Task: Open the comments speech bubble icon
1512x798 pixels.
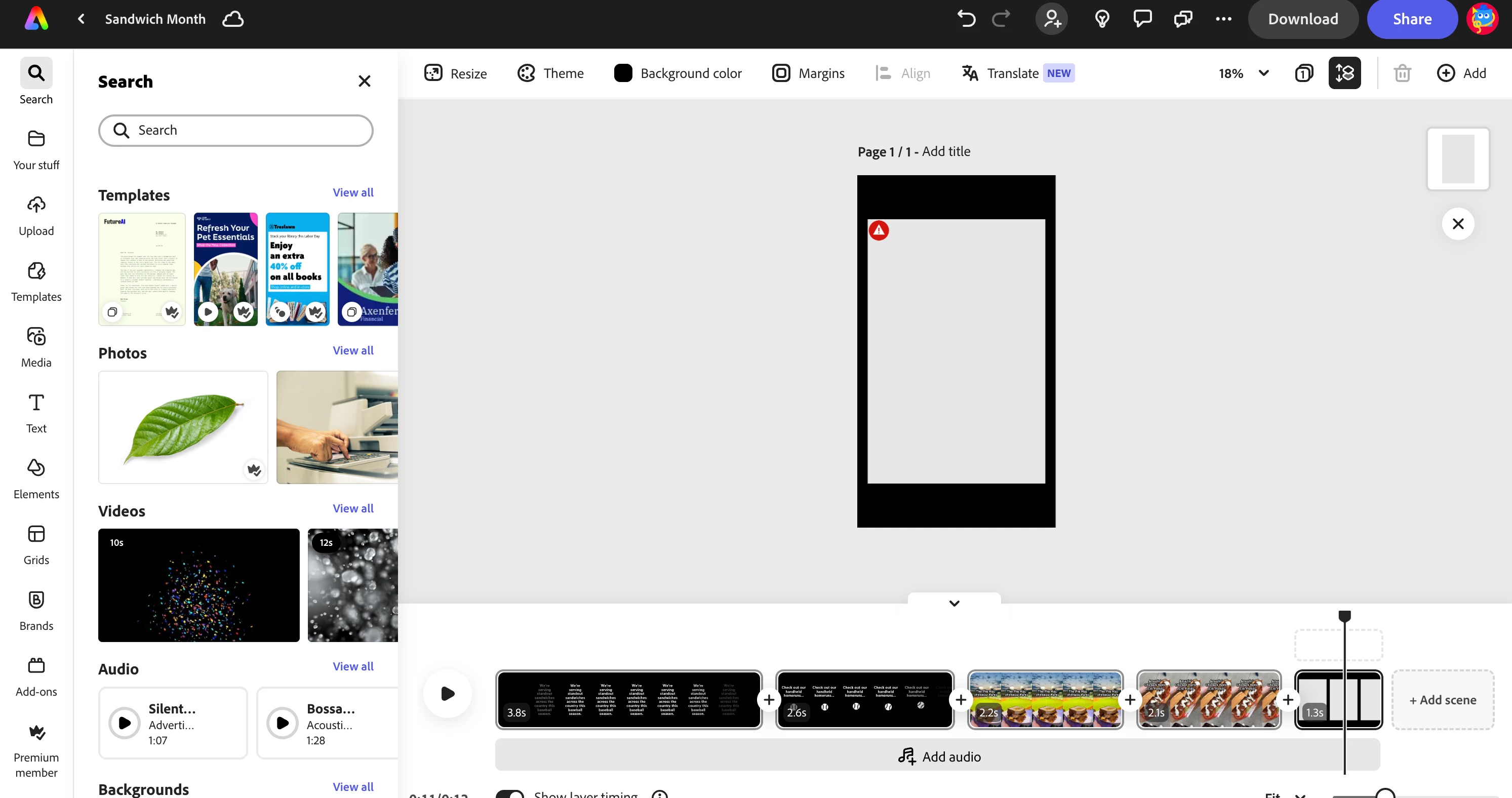Action: click(x=1142, y=19)
